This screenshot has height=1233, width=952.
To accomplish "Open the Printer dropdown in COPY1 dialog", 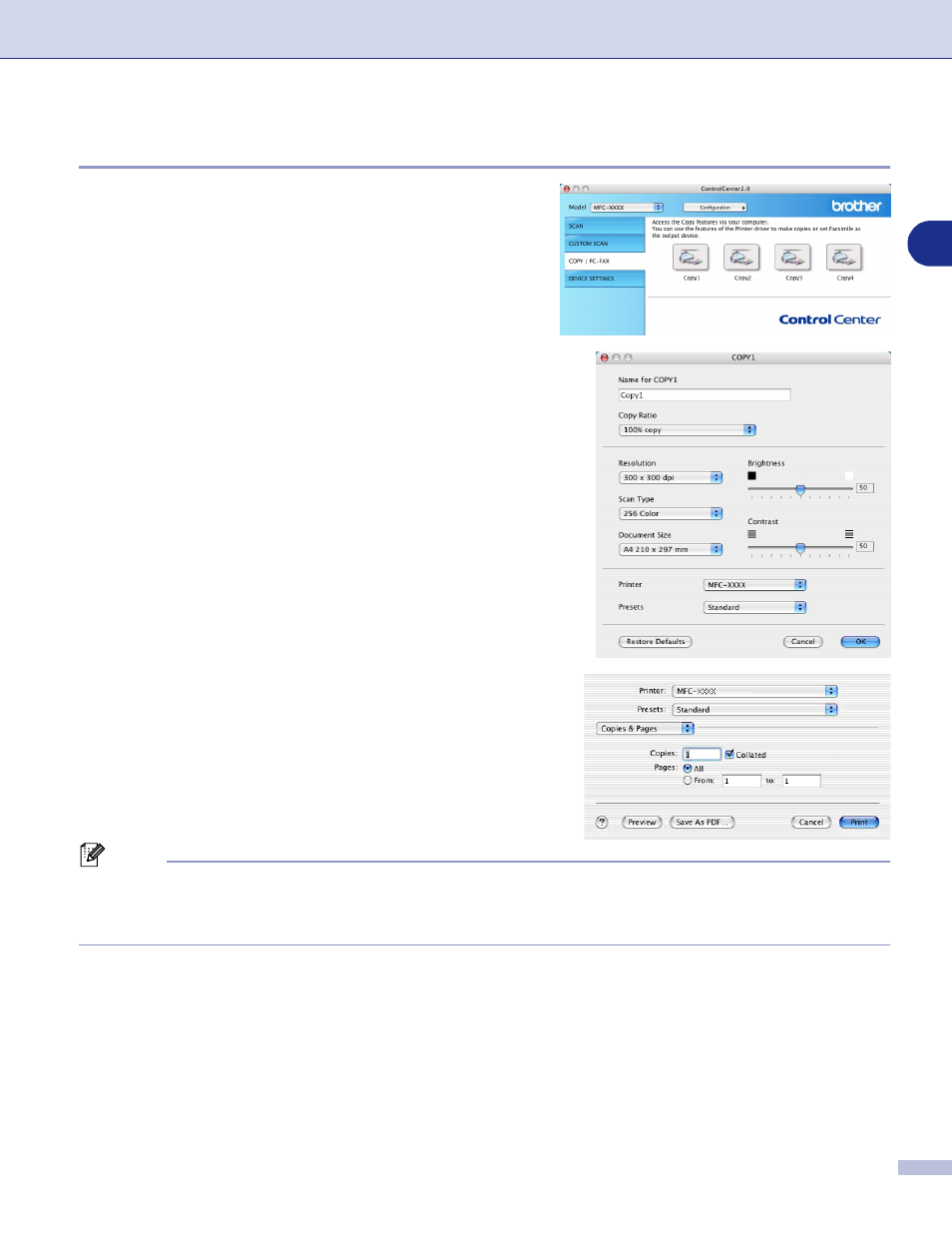I will 755,585.
